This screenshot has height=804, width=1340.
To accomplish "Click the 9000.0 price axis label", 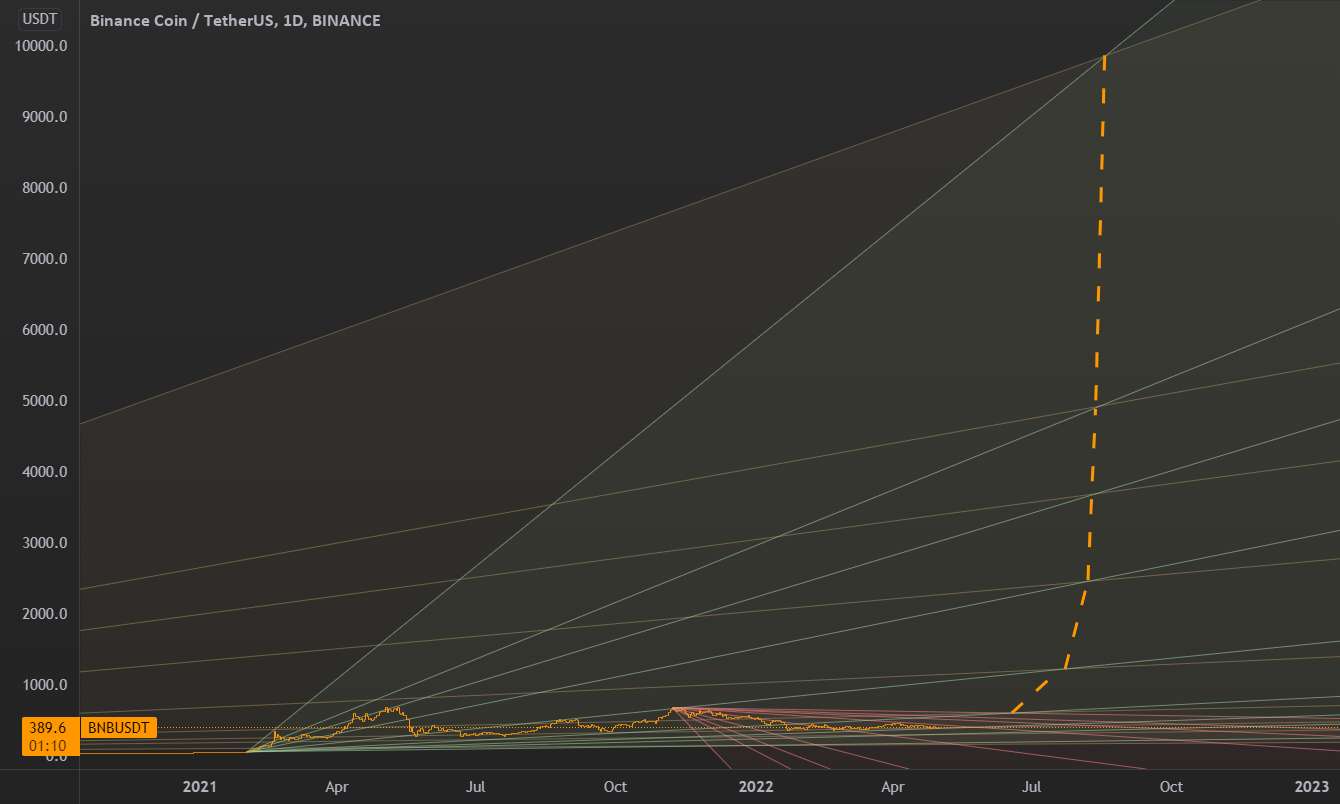I will click(44, 117).
